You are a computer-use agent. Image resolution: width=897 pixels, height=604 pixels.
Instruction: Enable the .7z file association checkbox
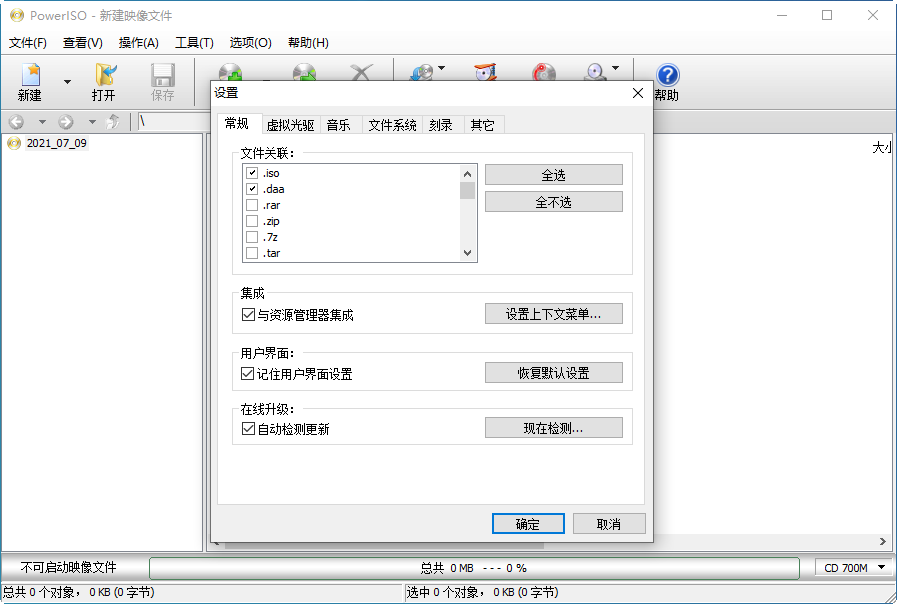pyautogui.click(x=252, y=237)
